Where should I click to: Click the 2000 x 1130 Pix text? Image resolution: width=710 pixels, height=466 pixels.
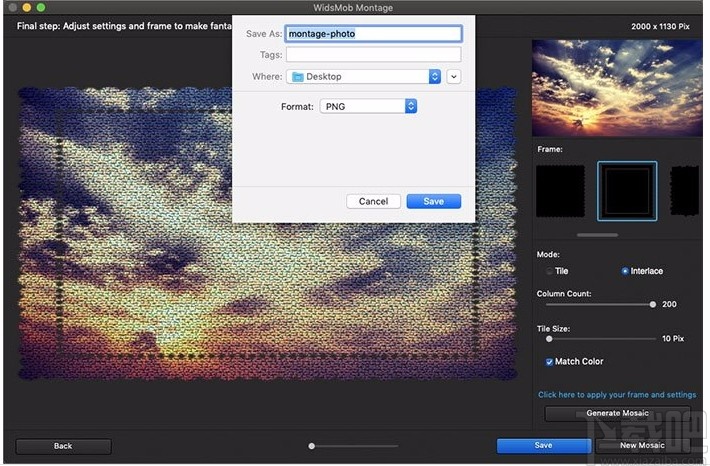click(x=660, y=26)
